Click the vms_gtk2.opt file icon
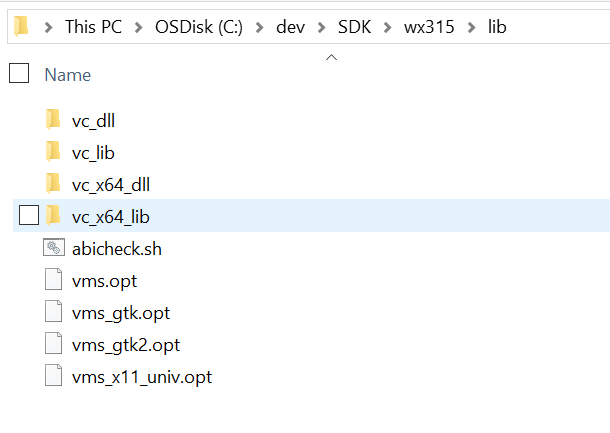Image resolution: width=610 pixels, height=433 pixels. tap(53, 344)
